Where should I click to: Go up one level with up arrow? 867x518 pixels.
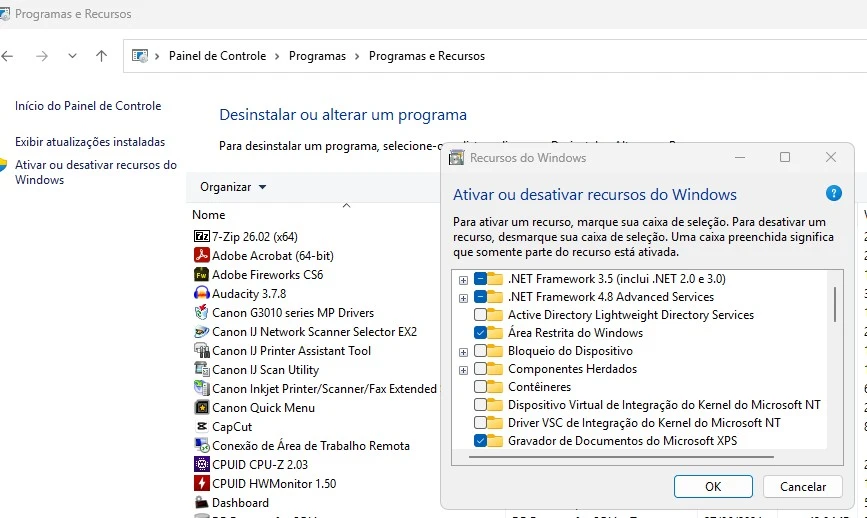pyautogui.click(x=101, y=56)
